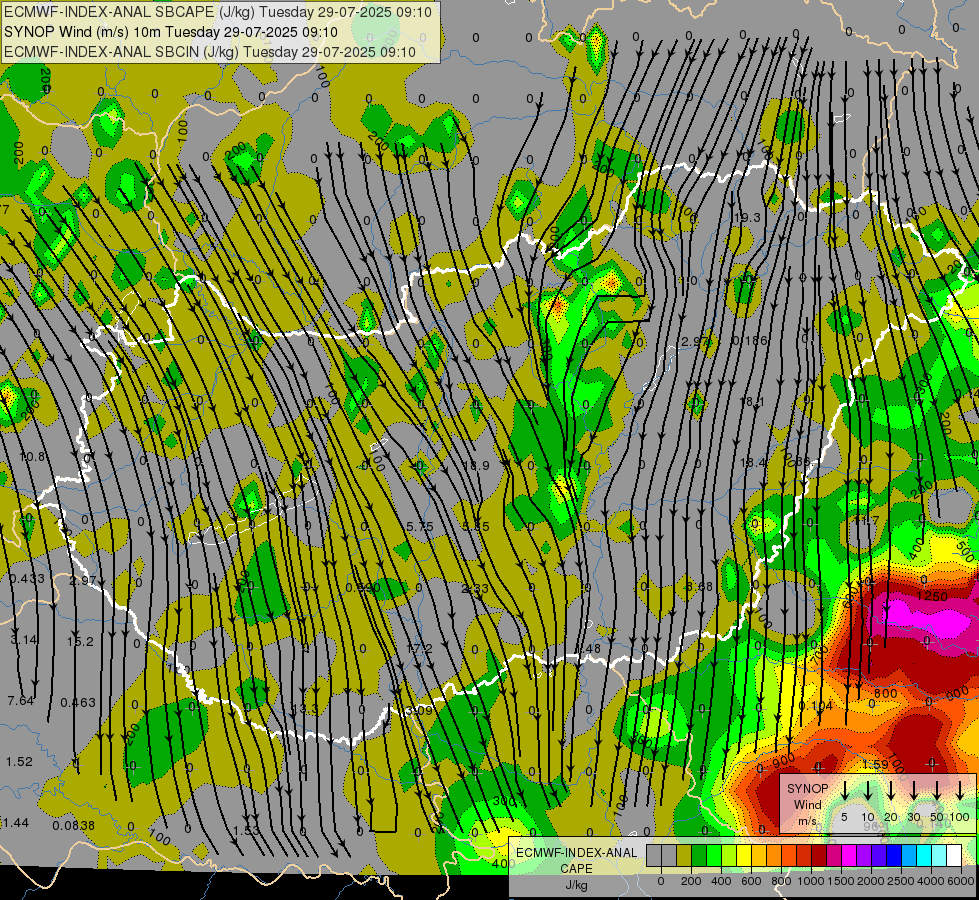Image resolution: width=979 pixels, height=900 pixels.
Task: Click the station value '5.68' on map
Action: coord(699,586)
